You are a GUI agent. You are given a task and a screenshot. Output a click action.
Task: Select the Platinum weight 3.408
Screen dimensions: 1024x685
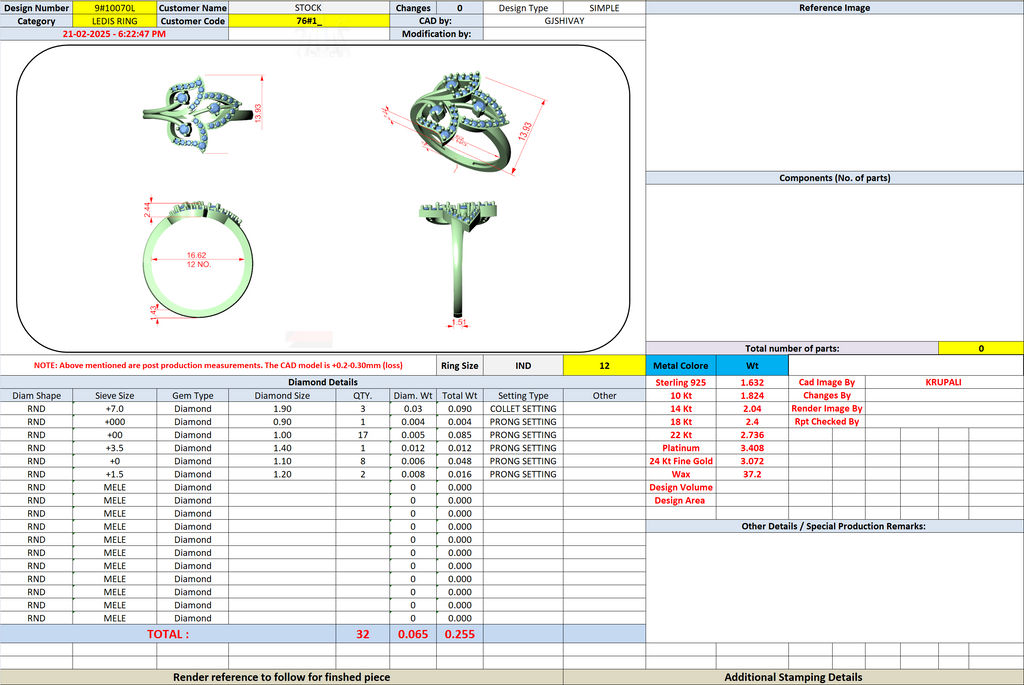tap(752, 448)
